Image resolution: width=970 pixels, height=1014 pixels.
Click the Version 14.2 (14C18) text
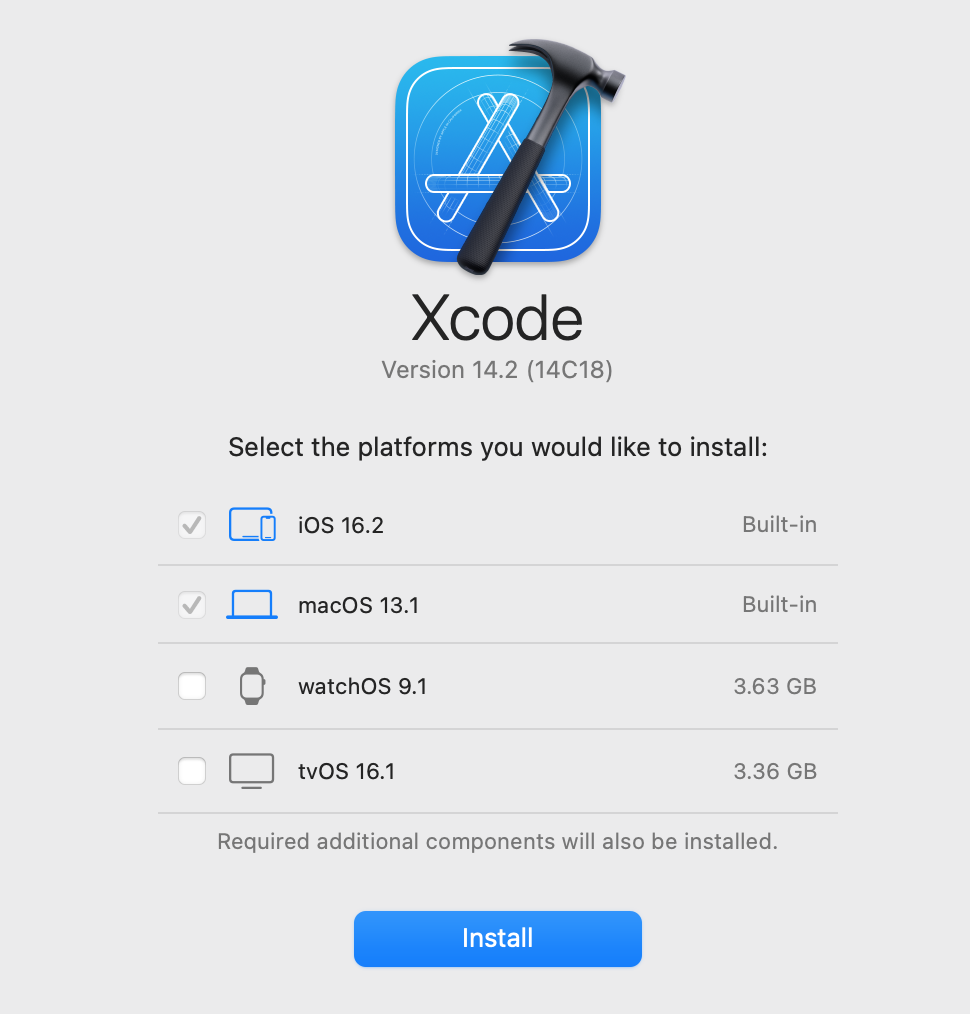click(x=497, y=370)
